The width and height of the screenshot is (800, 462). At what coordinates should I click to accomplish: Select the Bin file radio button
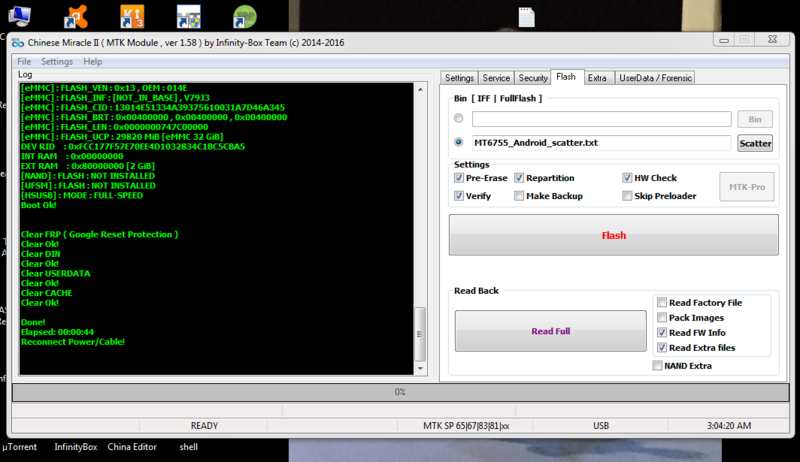click(459, 118)
